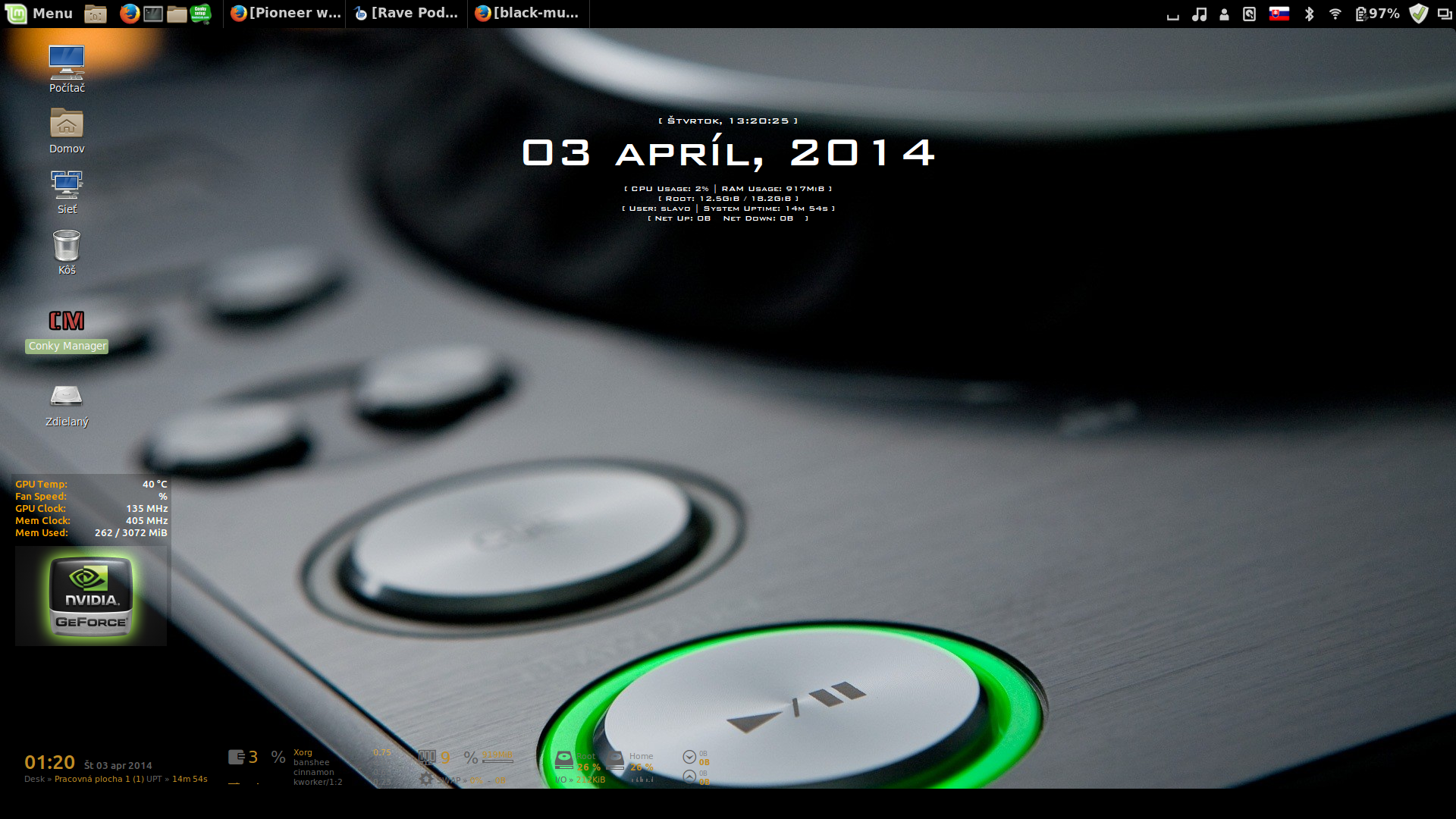Click the CPU chip icon in bottom conky
Viewport: 1456px width, 819px height.
(236, 757)
